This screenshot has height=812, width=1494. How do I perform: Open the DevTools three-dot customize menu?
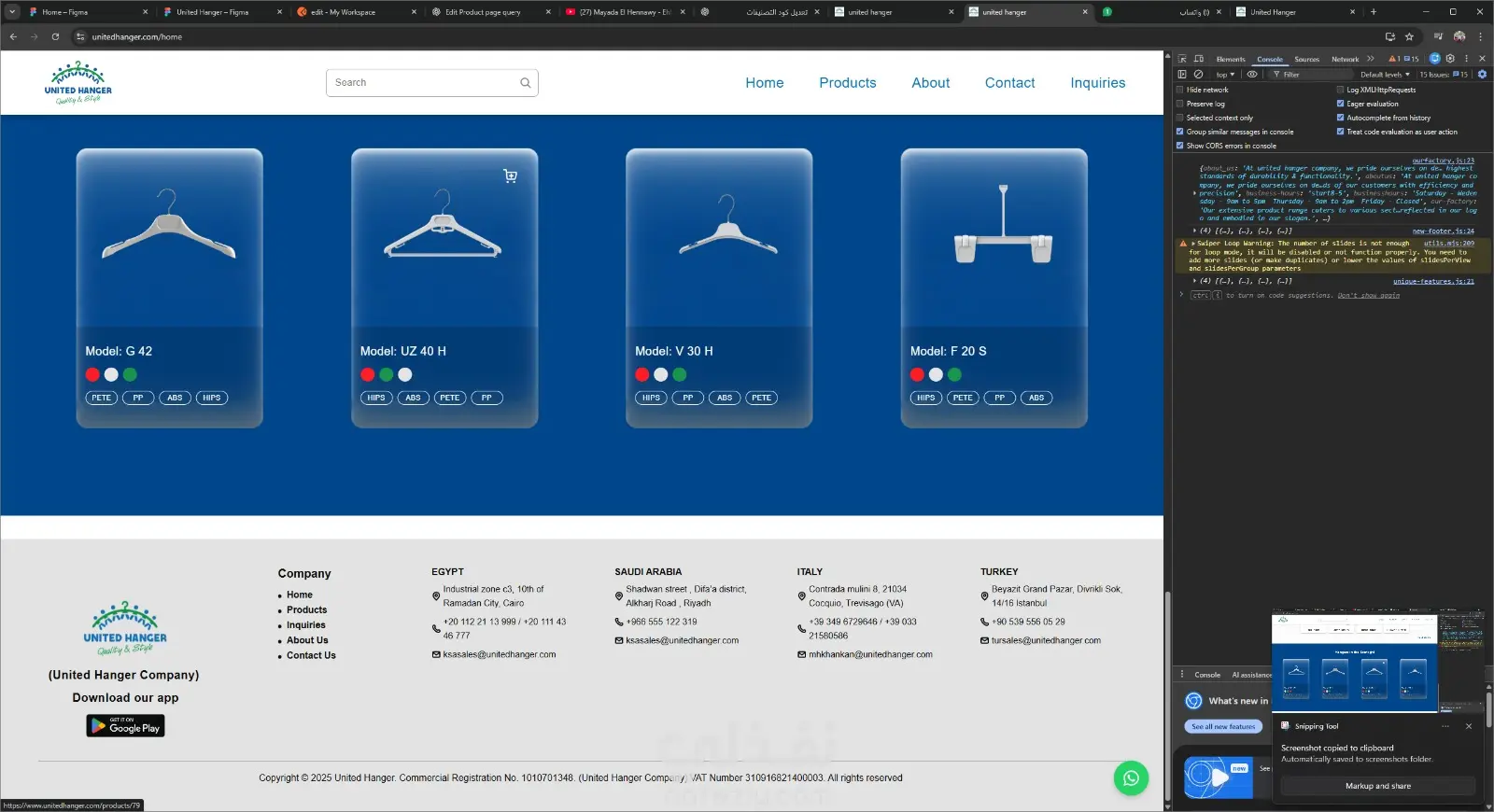pos(1466,59)
